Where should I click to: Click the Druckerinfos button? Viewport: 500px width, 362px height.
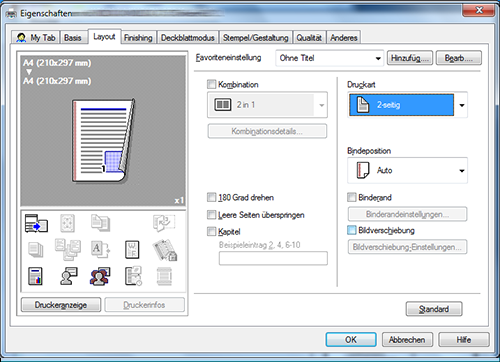(145, 305)
